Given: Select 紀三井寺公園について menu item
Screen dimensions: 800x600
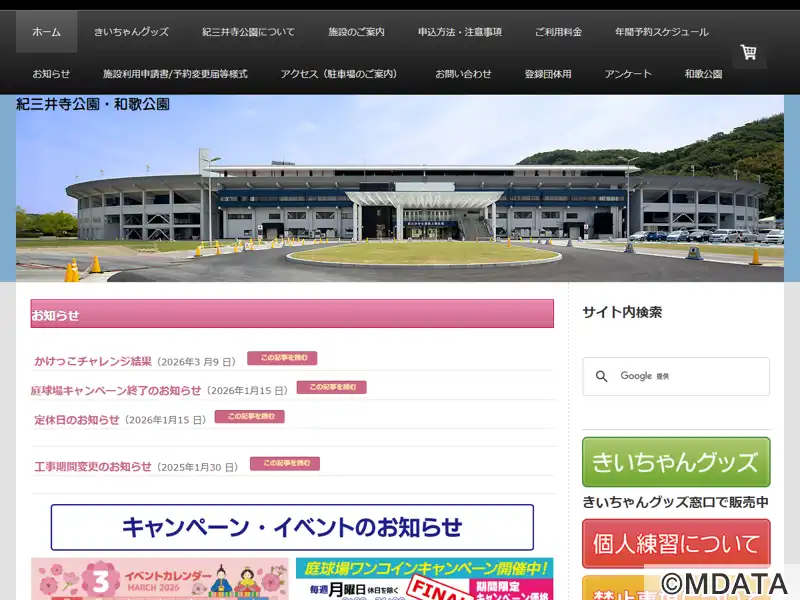Looking at the screenshot, I should tap(248, 32).
